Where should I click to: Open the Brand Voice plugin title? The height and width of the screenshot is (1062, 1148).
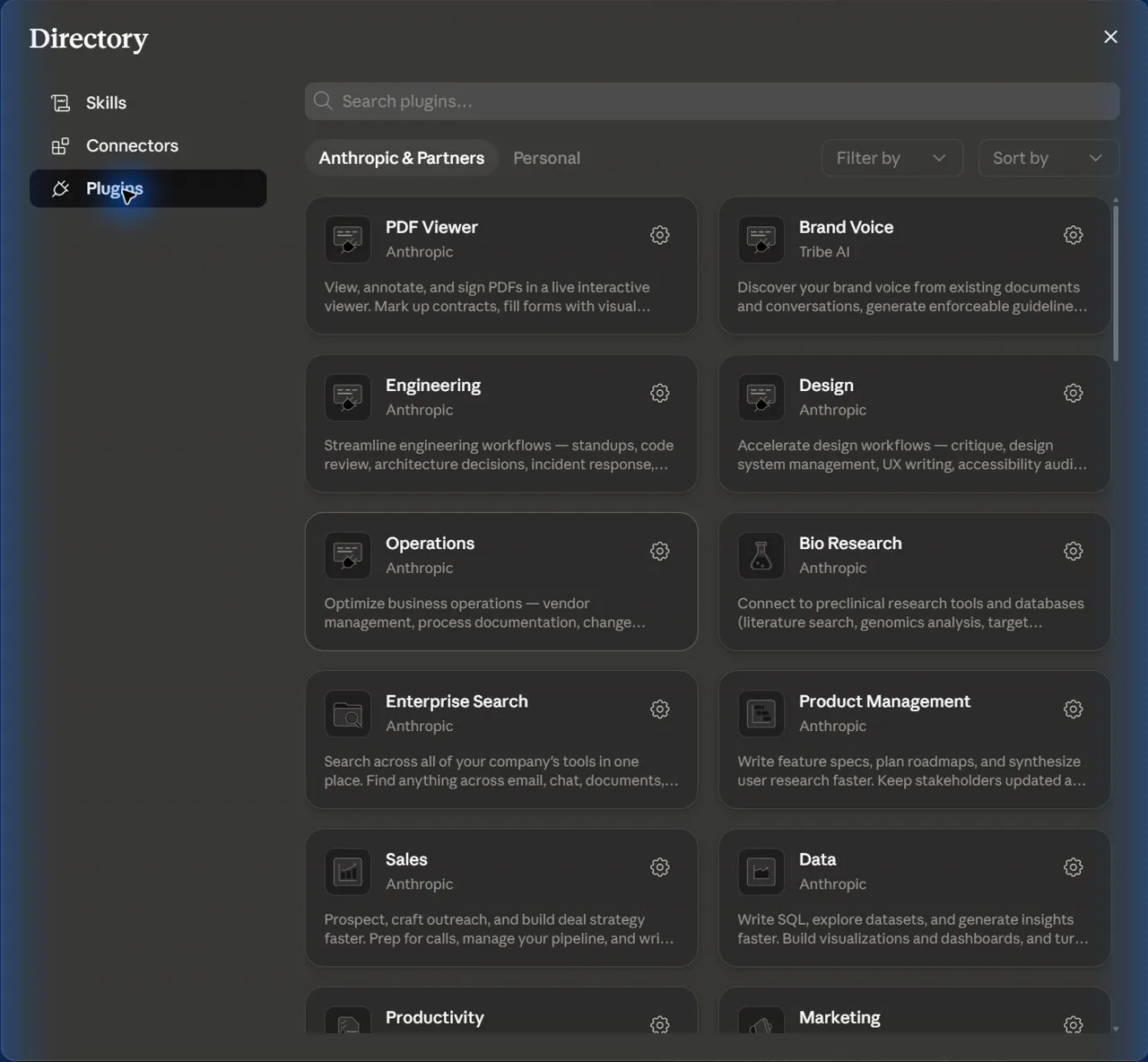[846, 227]
